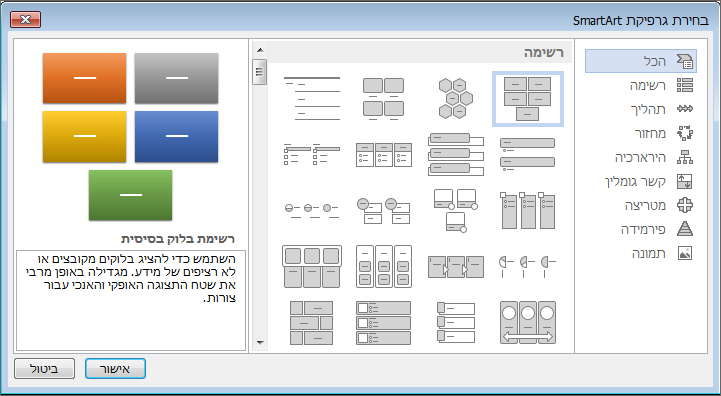Pick the Vertical Box List layout
The image size is (721, 396).
point(455,155)
